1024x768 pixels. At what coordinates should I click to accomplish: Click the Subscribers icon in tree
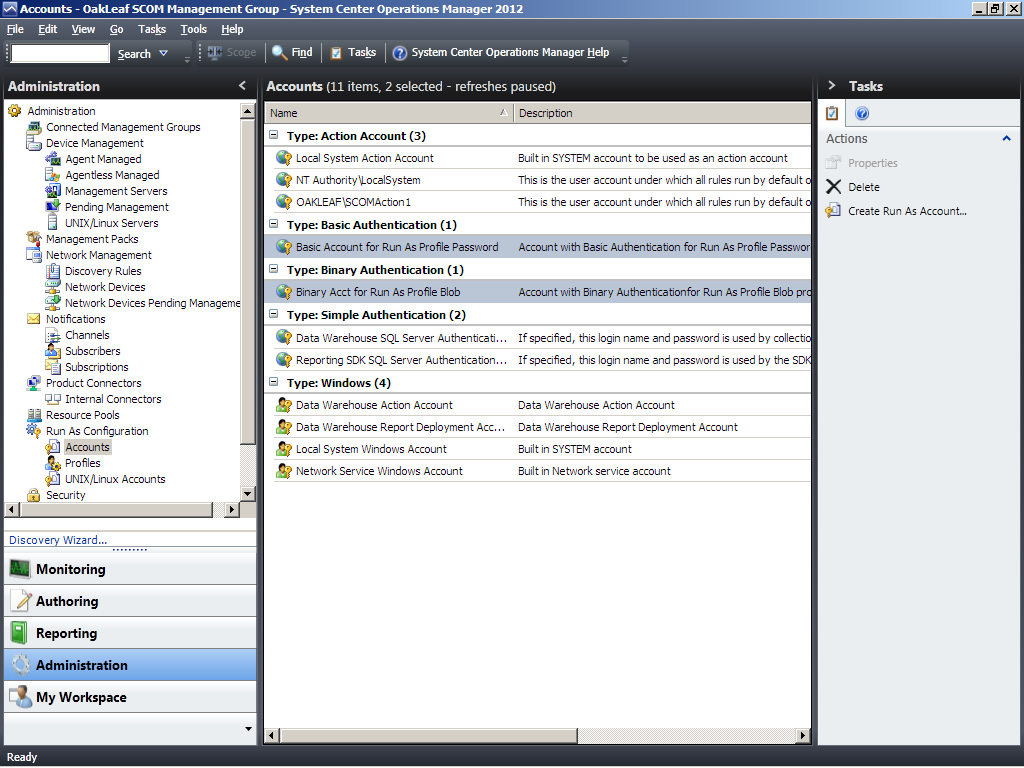tap(53, 351)
